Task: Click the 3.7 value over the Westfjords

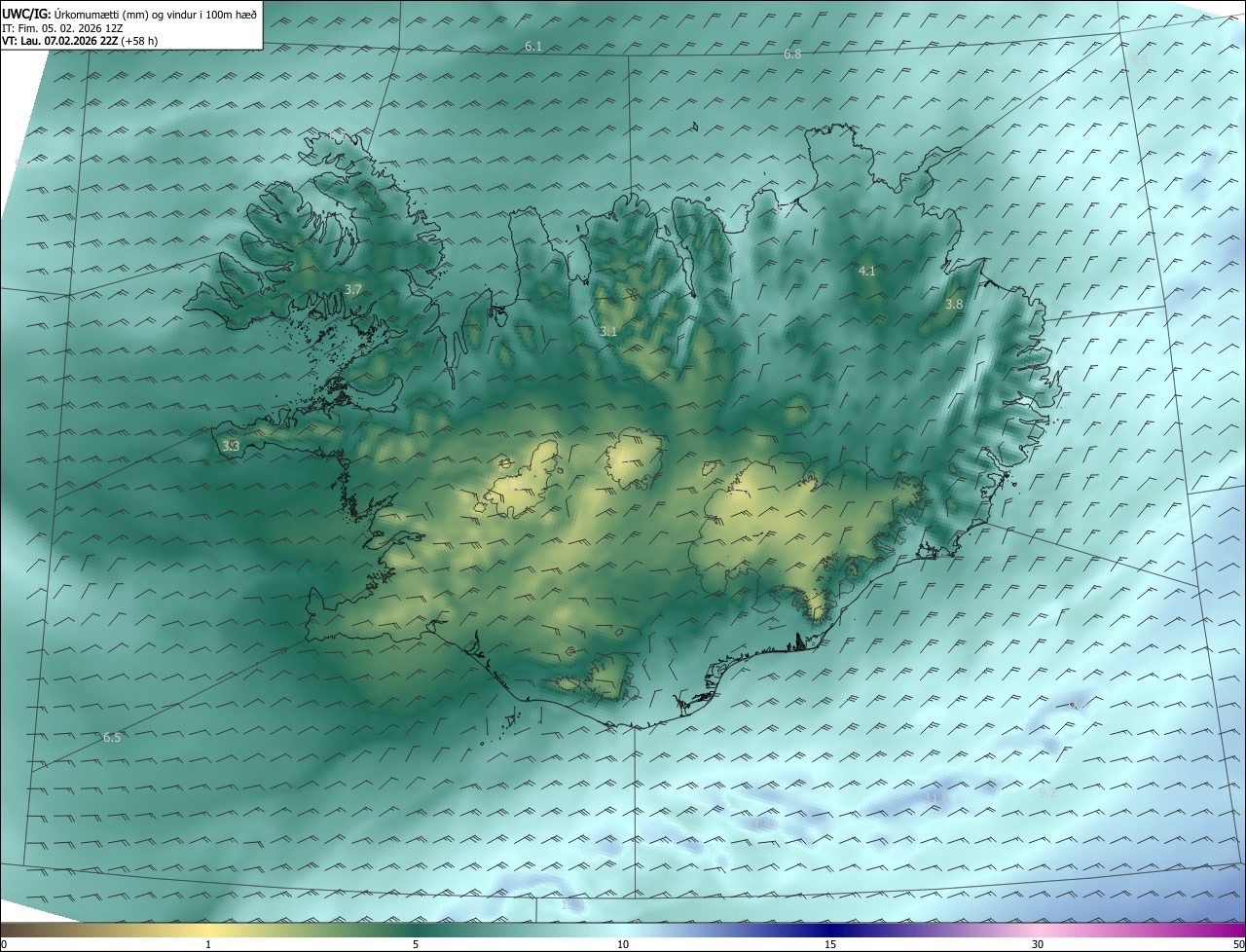Action: (353, 290)
